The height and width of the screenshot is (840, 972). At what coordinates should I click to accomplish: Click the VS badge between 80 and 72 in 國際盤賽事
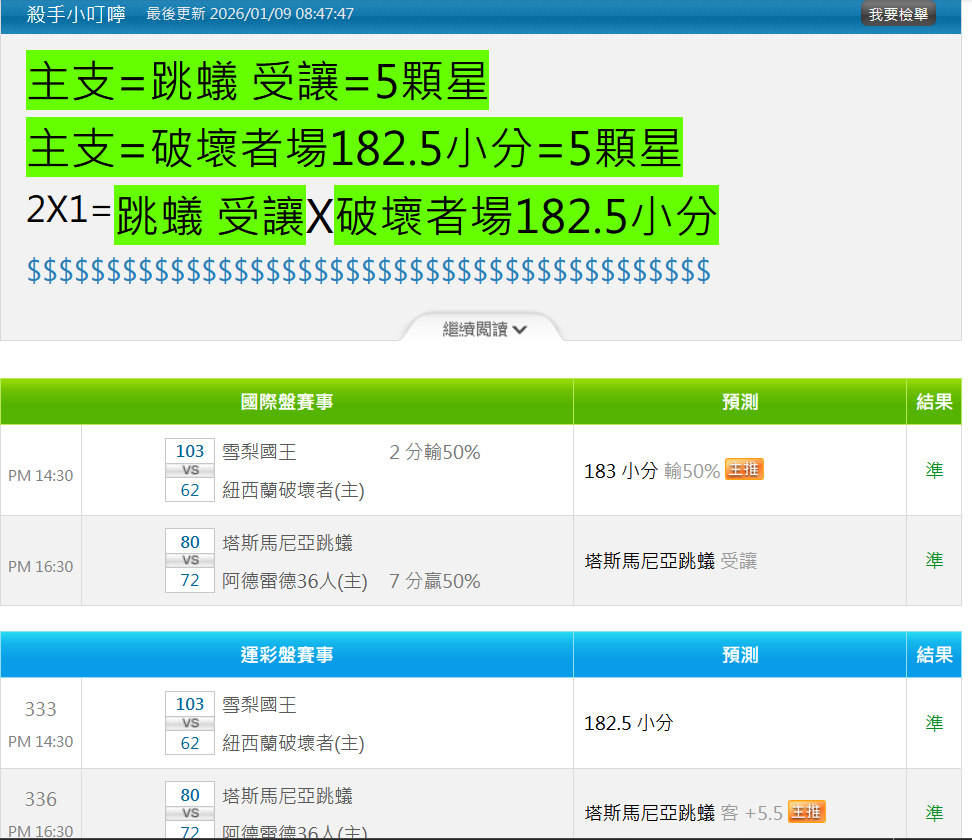[x=190, y=561]
